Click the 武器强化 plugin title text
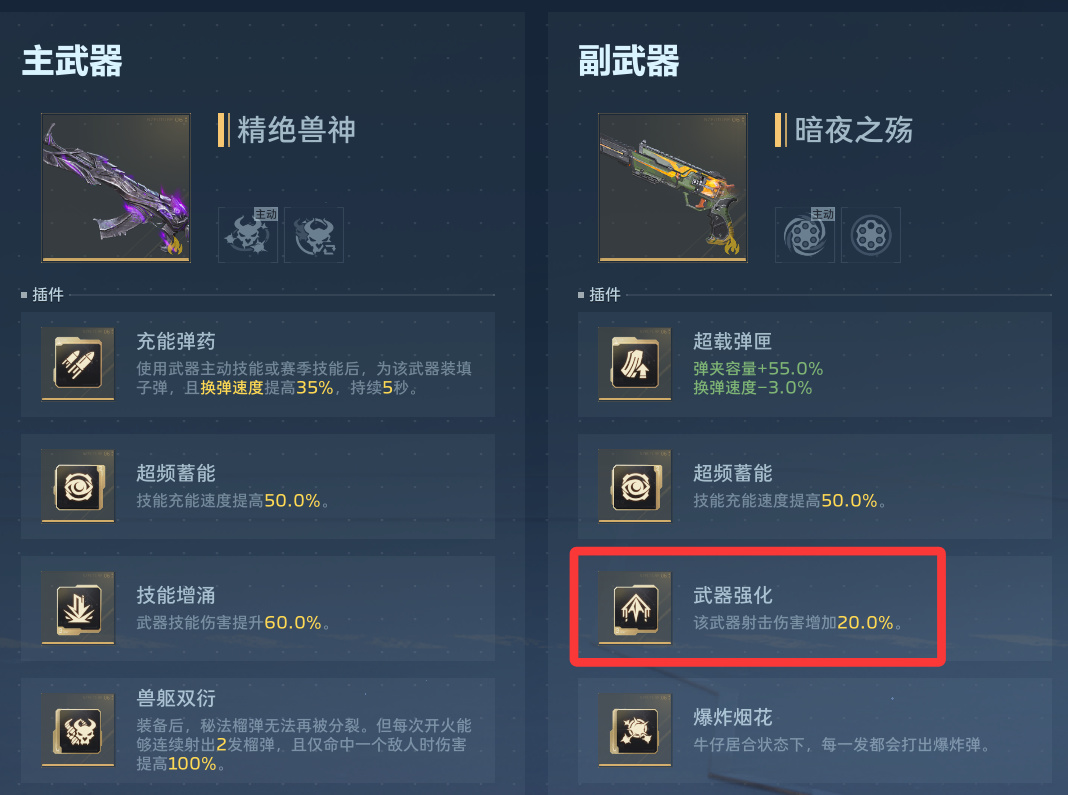This screenshot has height=795, width=1068. [x=733, y=595]
